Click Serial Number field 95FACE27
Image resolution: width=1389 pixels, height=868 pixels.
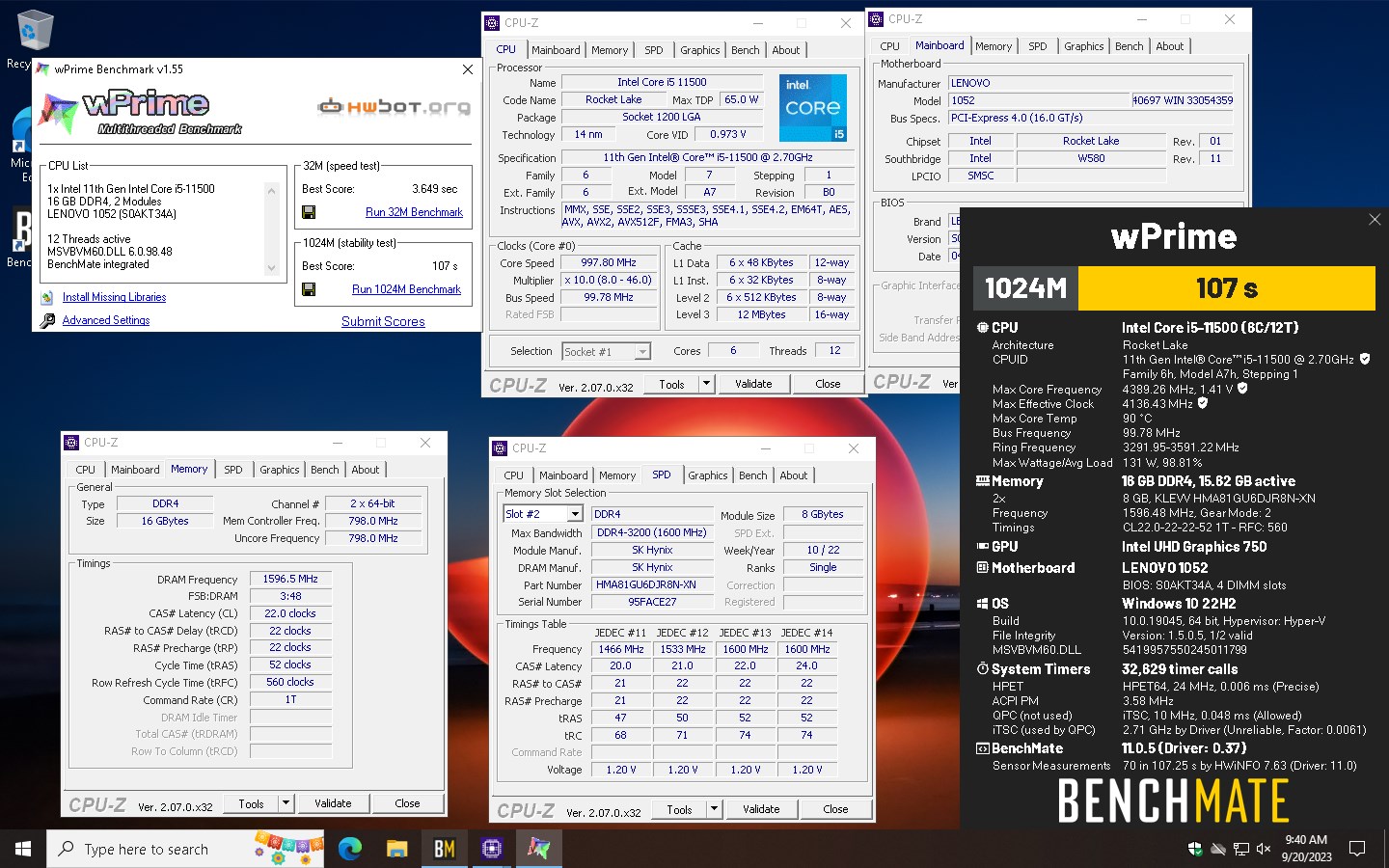click(652, 602)
